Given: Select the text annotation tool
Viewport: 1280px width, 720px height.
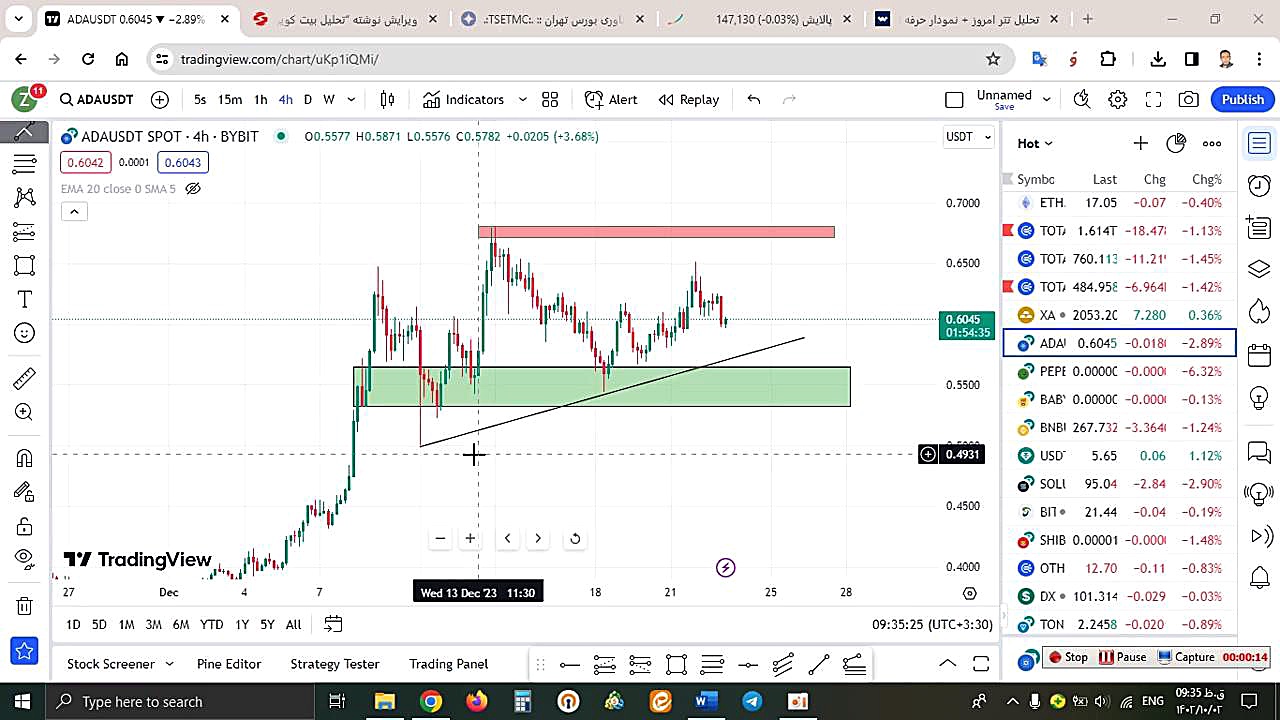Looking at the screenshot, I should (25, 300).
